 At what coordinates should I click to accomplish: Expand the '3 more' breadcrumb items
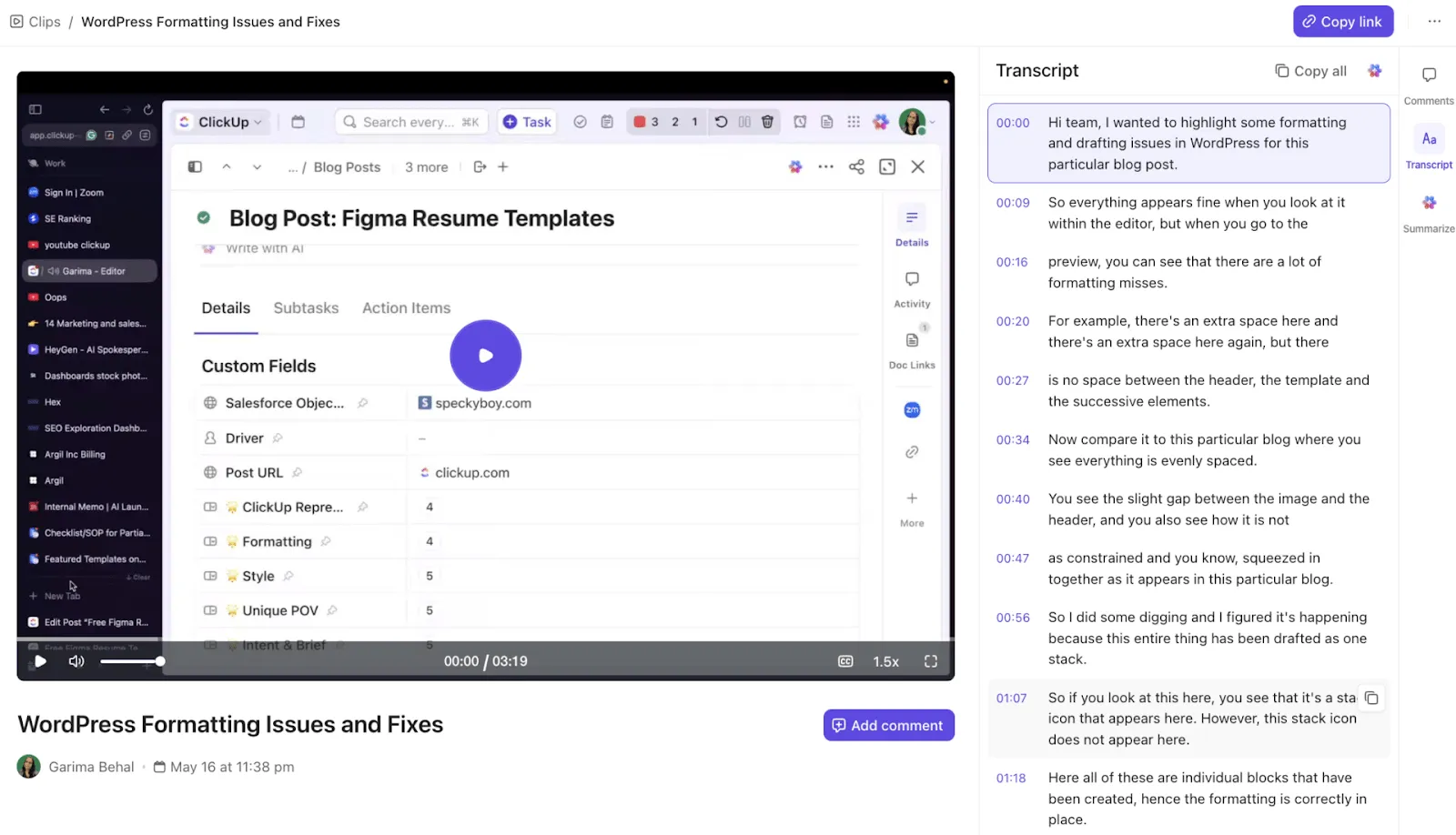tap(426, 167)
